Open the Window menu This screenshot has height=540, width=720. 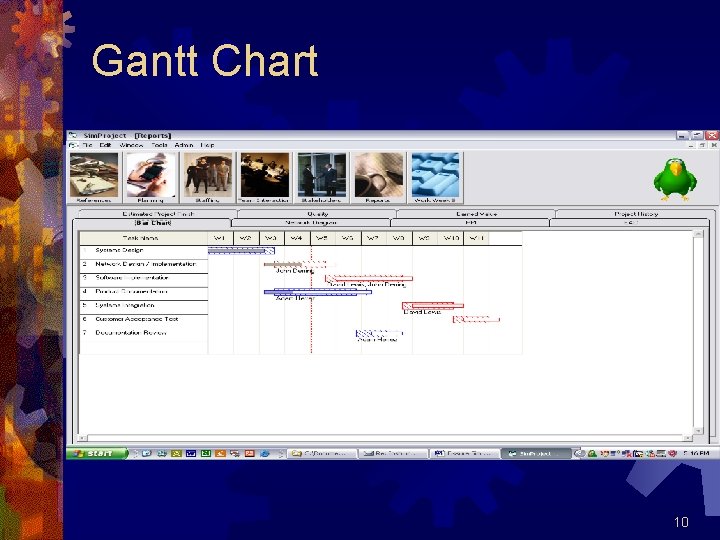tap(131, 145)
